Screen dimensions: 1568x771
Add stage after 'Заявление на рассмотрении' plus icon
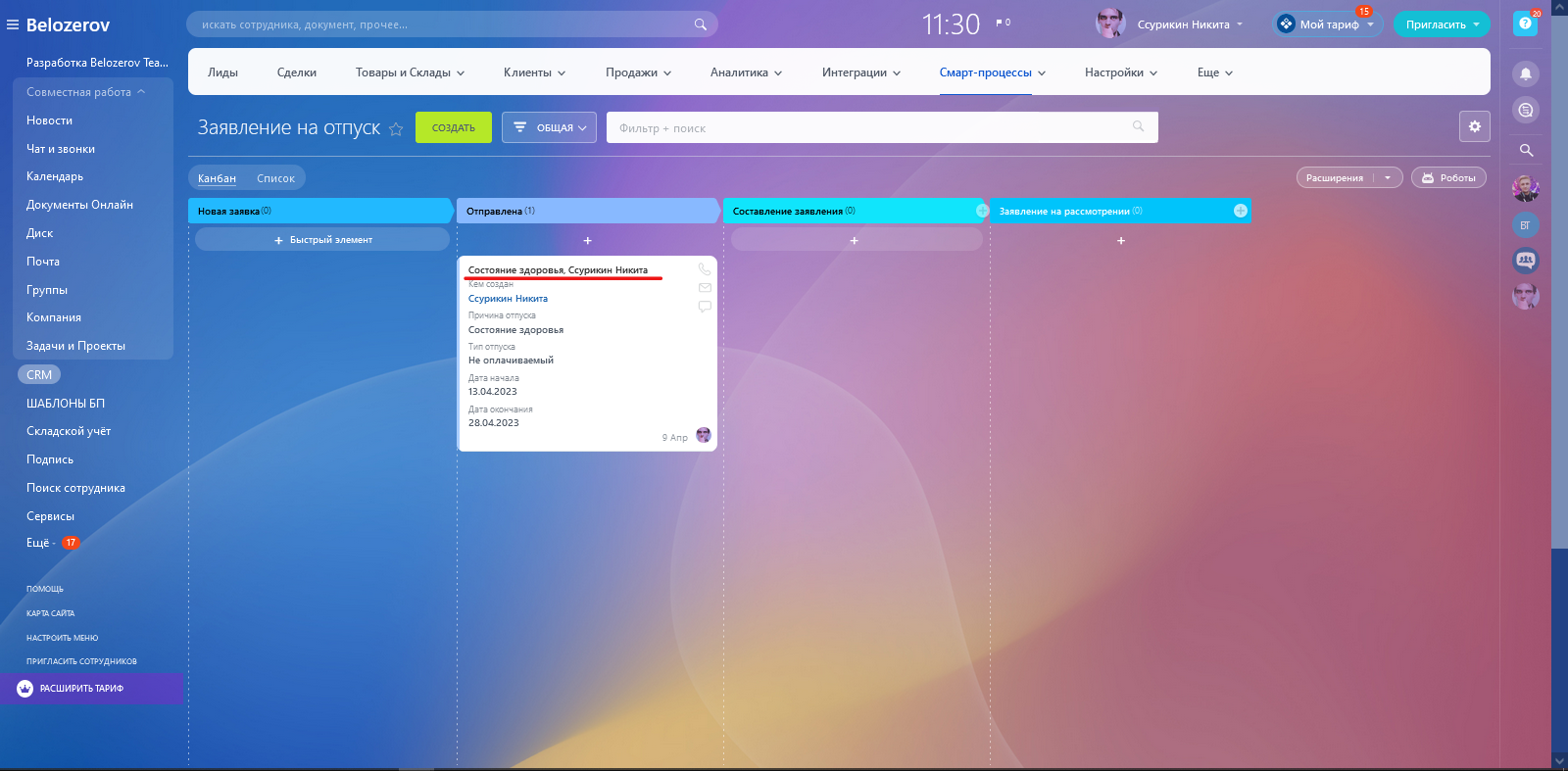click(x=1240, y=211)
